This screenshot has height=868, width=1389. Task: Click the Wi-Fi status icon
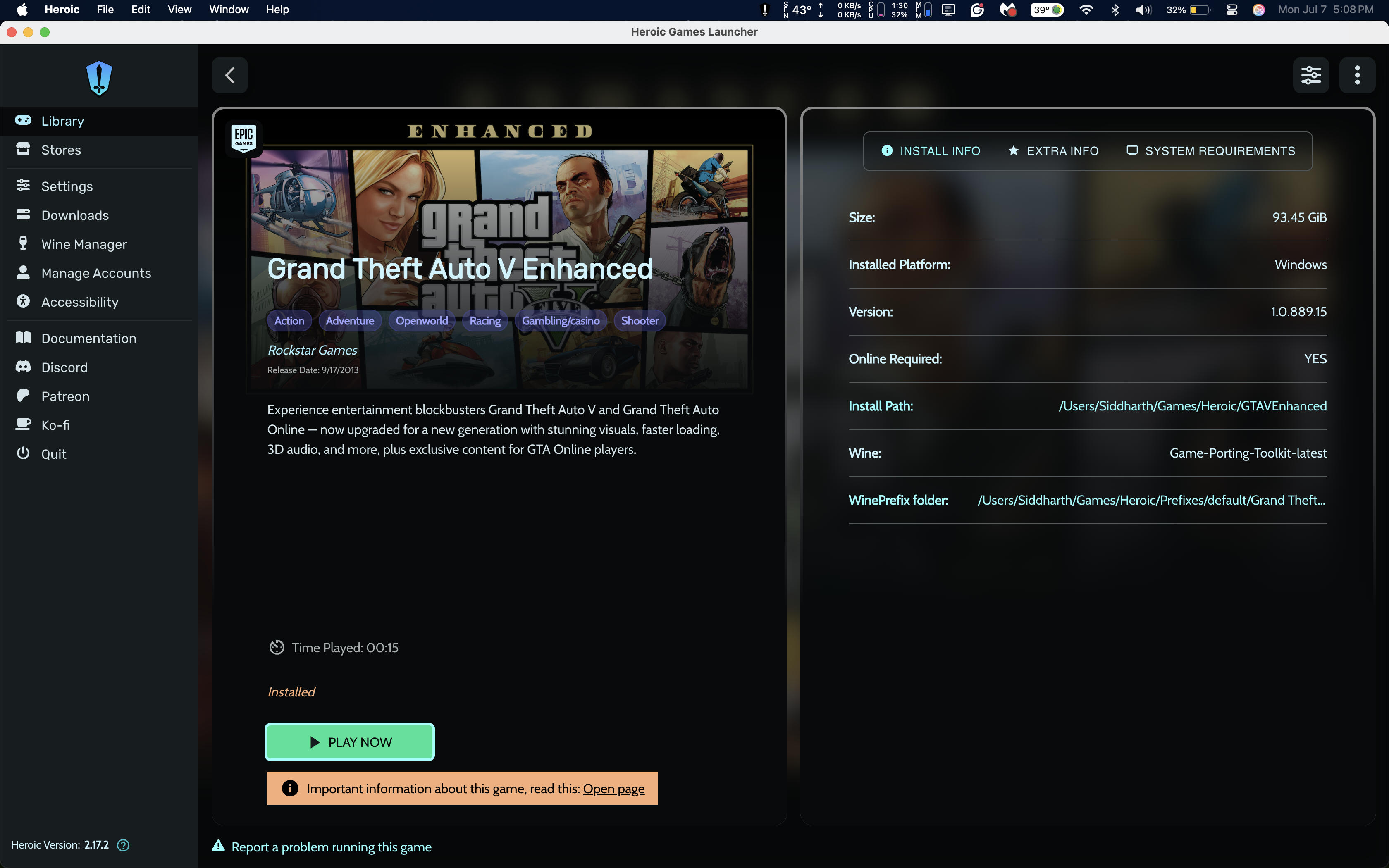point(1086,10)
